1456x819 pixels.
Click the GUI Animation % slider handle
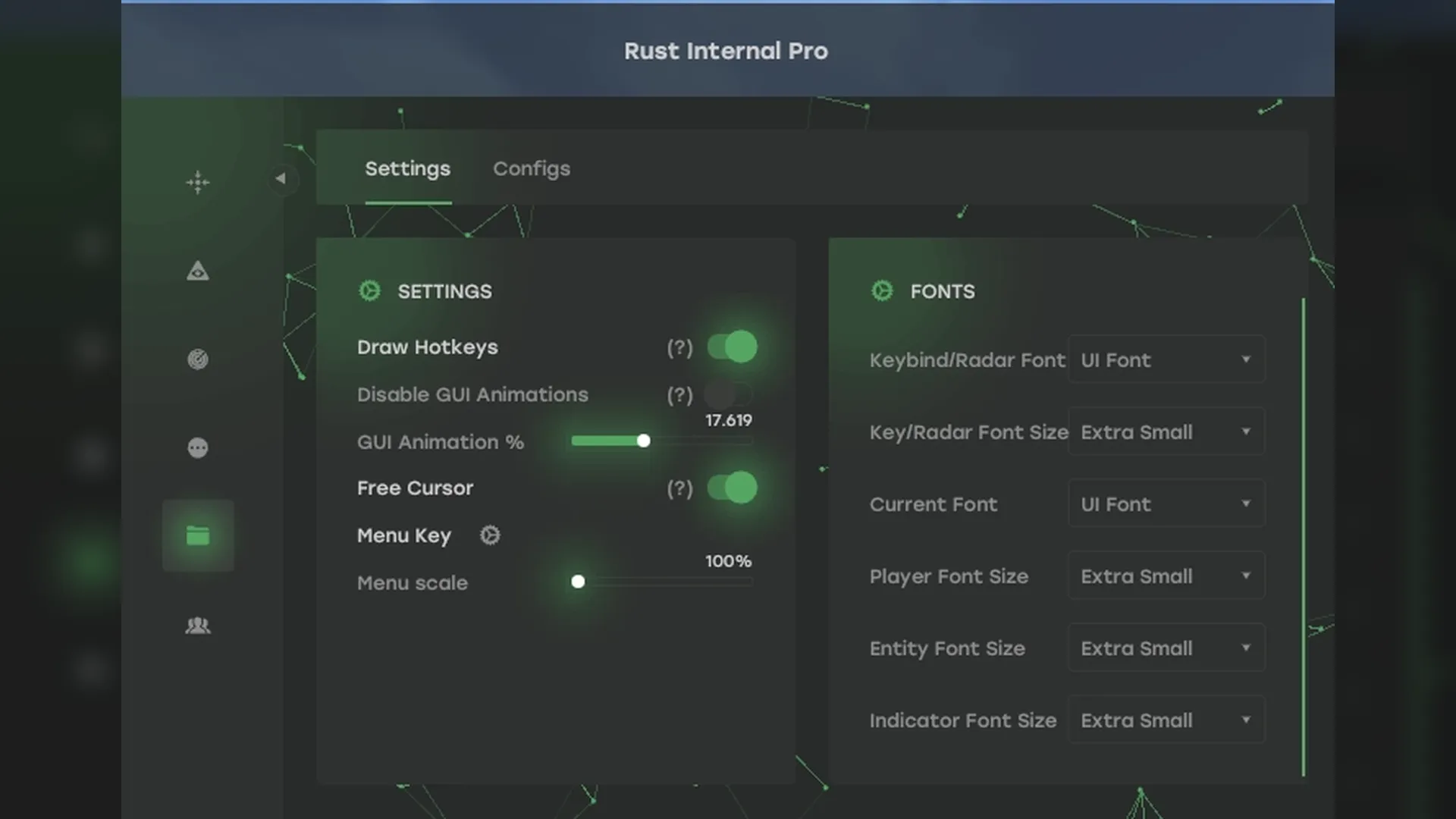[x=643, y=441]
